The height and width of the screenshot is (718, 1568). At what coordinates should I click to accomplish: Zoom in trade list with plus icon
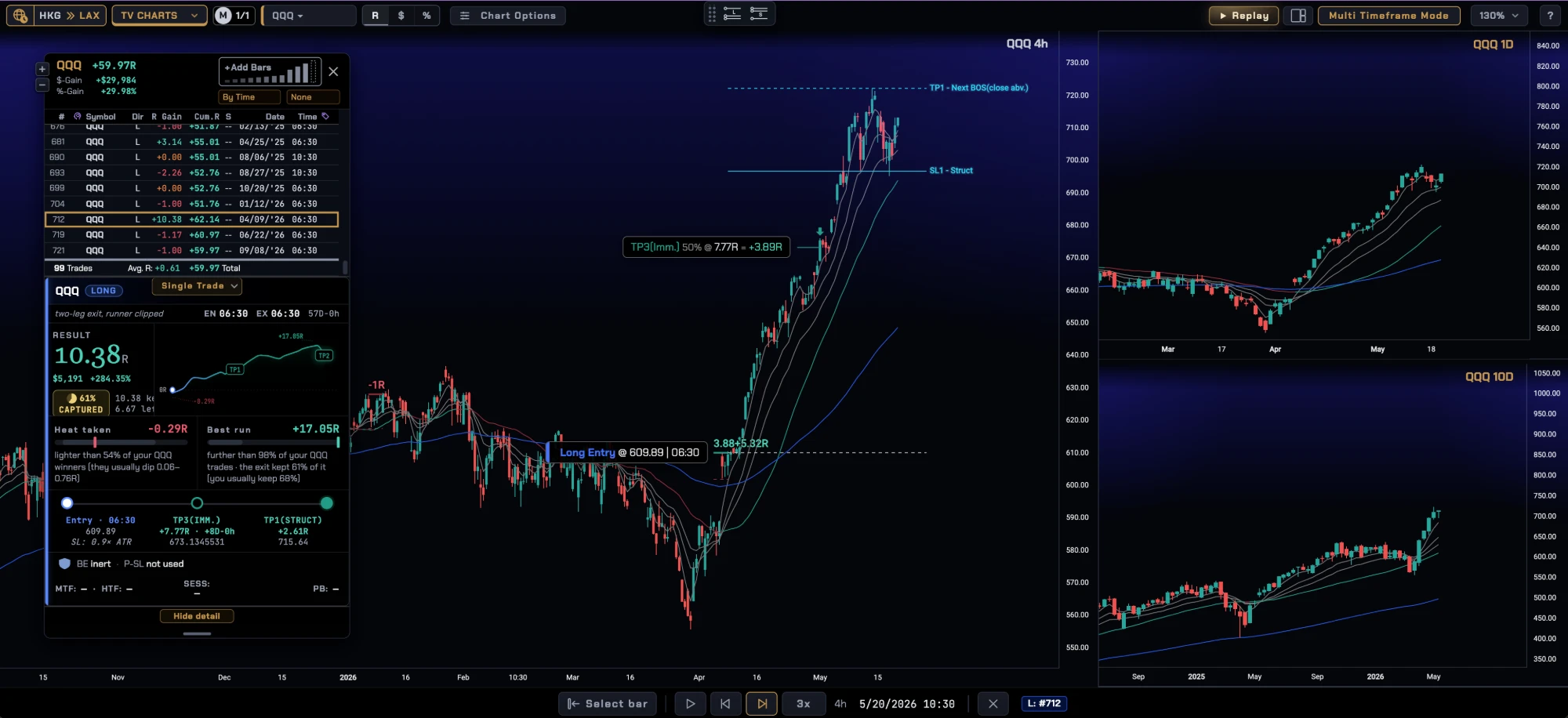pos(42,69)
